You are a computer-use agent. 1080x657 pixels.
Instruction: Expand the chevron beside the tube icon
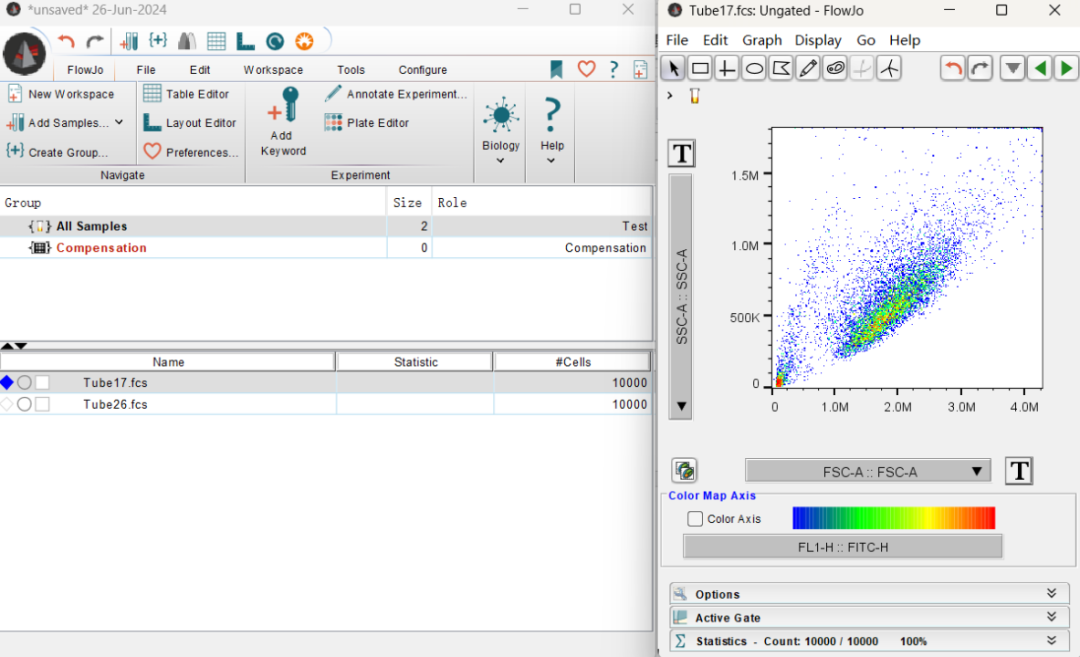(669, 96)
